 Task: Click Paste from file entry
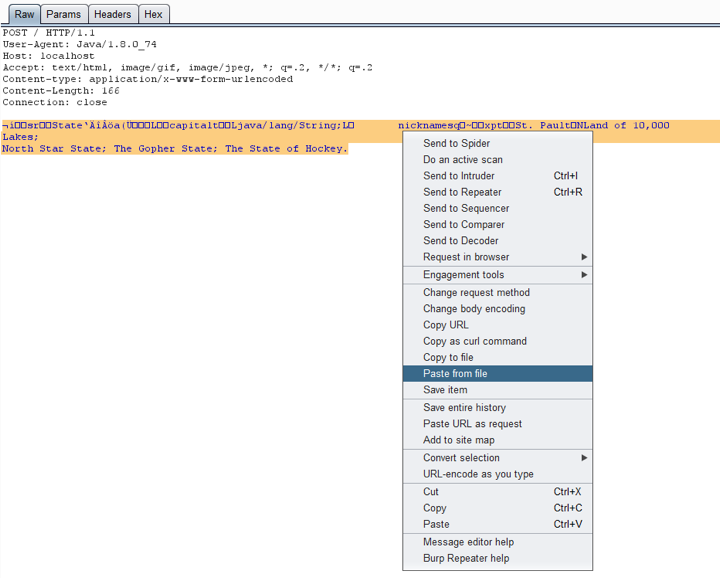point(455,374)
